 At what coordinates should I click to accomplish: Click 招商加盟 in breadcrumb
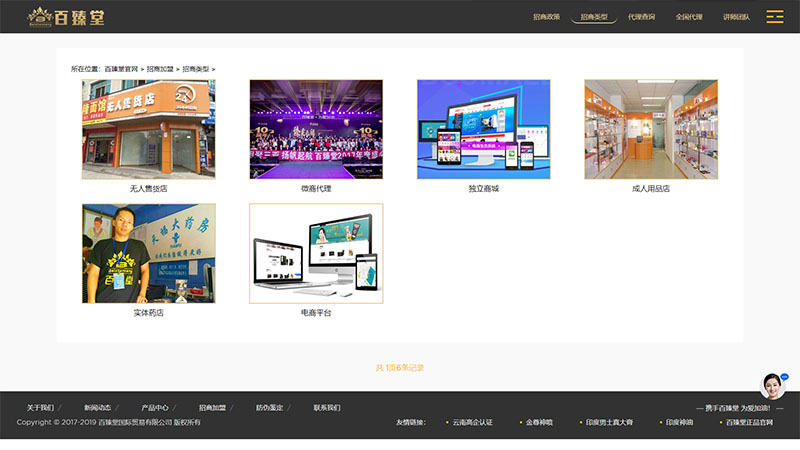pyautogui.click(x=159, y=69)
